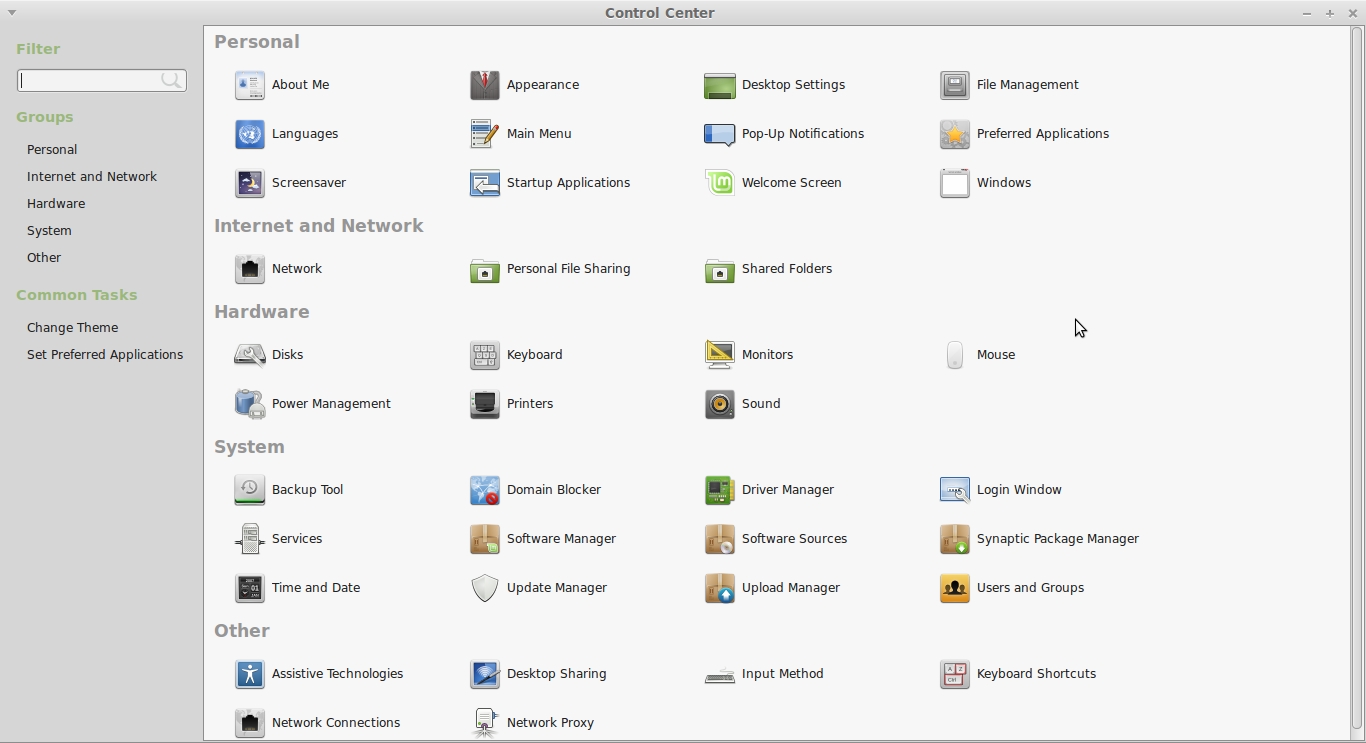This screenshot has height=743, width=1366.
Task: Open the Appearance tuxedo icon
Action: tap(484, 85)
